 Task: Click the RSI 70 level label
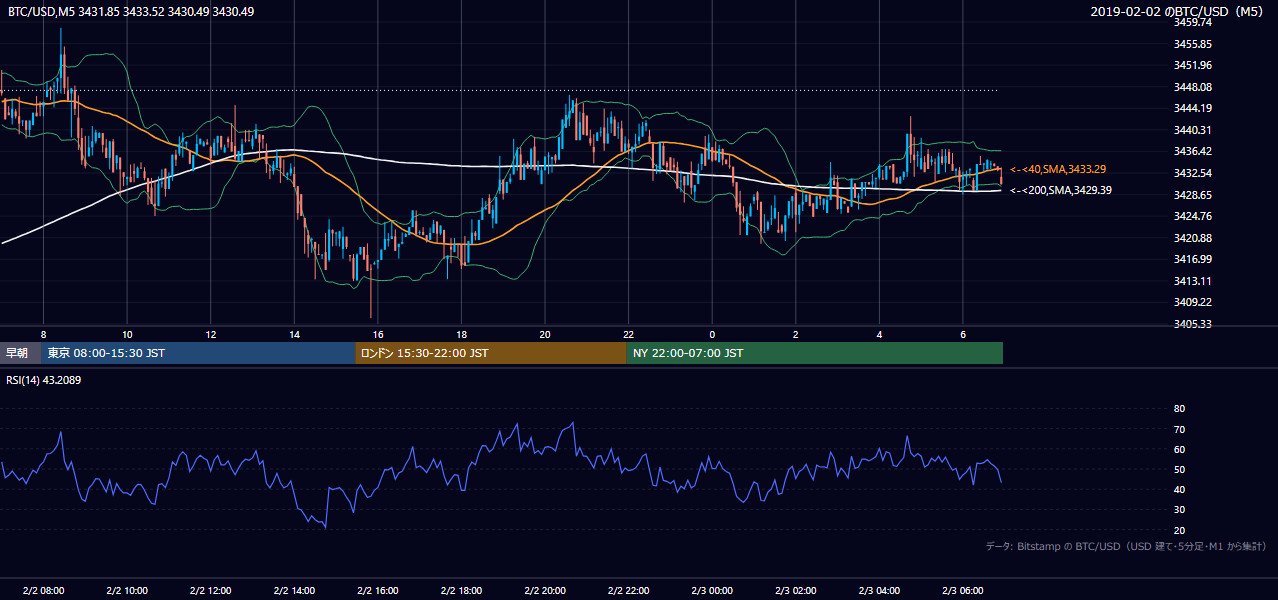click(1179, 429)
